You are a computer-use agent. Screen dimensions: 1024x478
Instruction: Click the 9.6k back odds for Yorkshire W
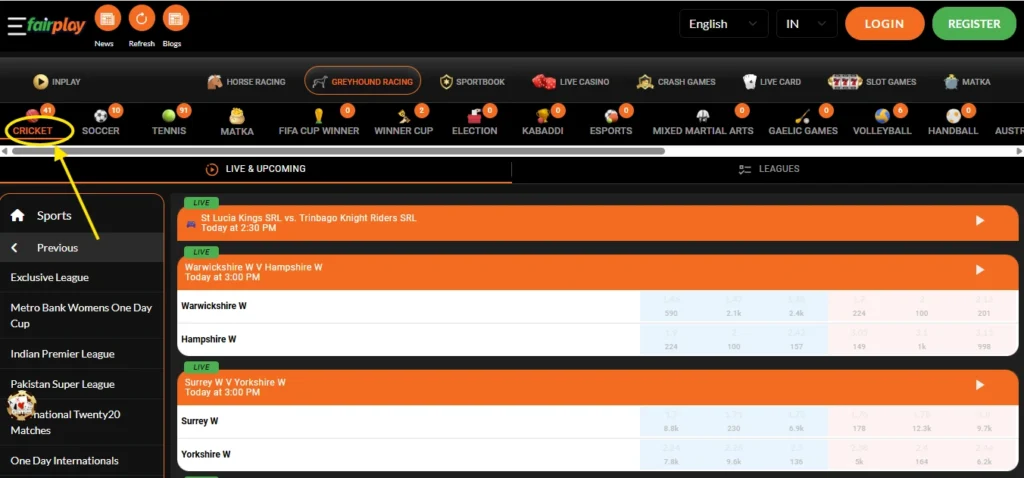click(x=733, y=454)
